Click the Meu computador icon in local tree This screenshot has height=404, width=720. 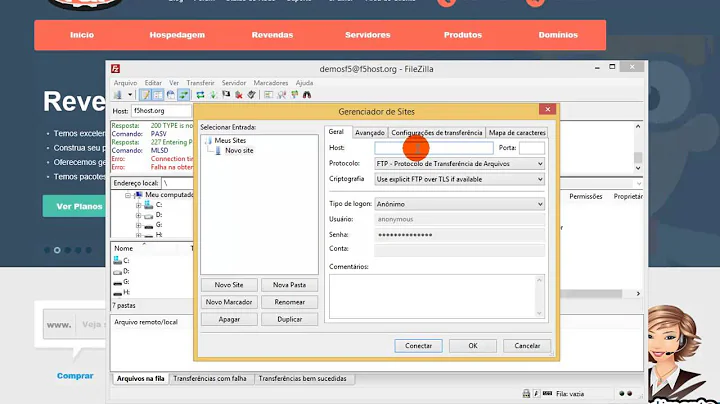[139, 195]
